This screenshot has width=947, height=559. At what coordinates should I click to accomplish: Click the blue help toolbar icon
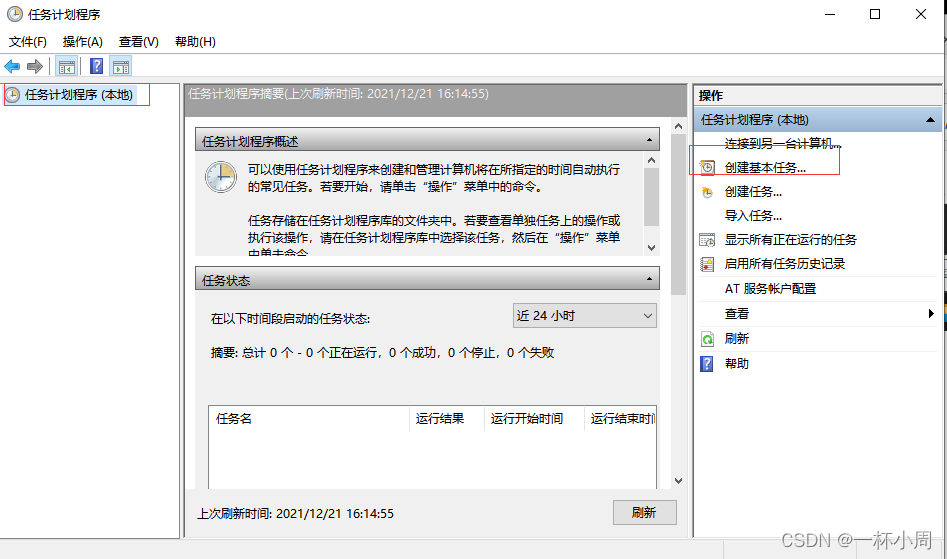(x=96, y=66)
